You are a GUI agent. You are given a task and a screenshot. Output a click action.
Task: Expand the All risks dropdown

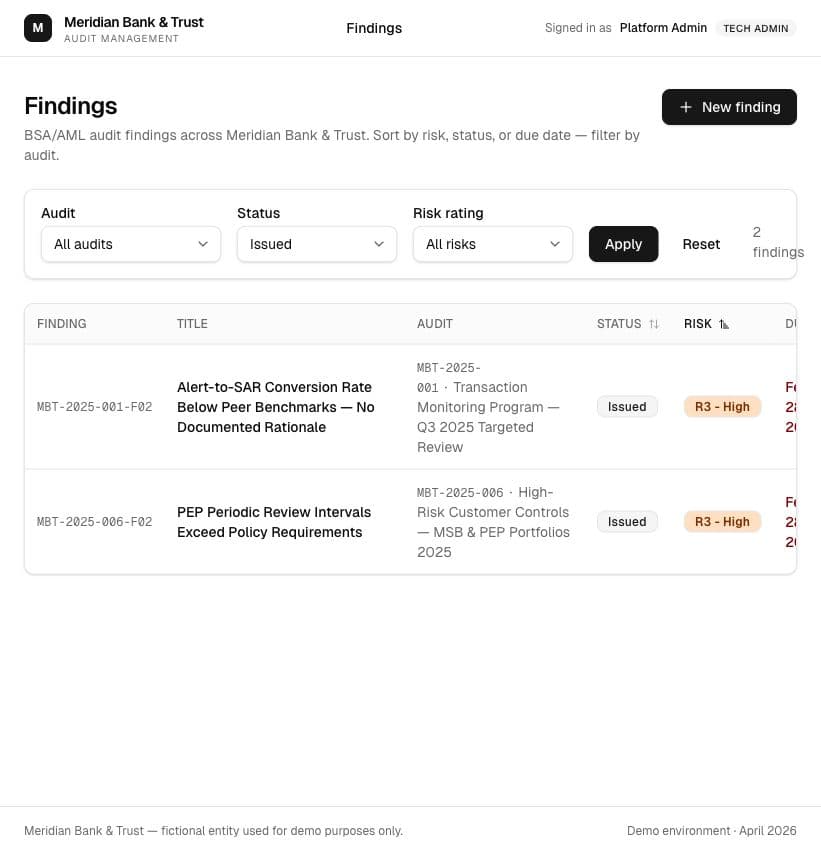point(493,244)
